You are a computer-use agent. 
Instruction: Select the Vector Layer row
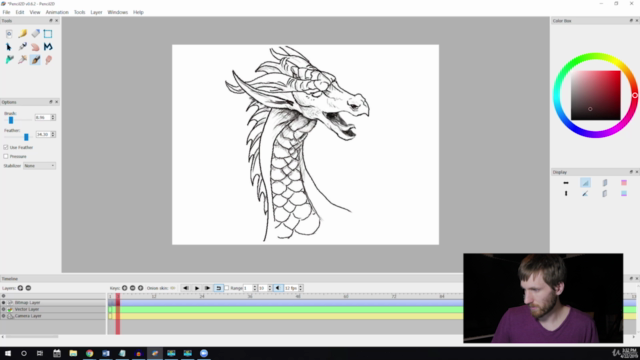[x=53, y=309]
